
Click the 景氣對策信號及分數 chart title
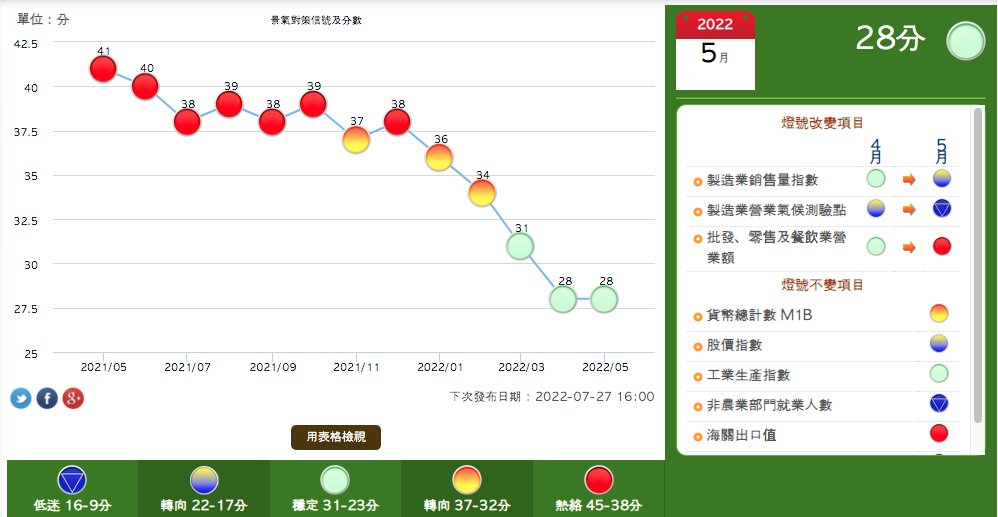coord(316,20)
